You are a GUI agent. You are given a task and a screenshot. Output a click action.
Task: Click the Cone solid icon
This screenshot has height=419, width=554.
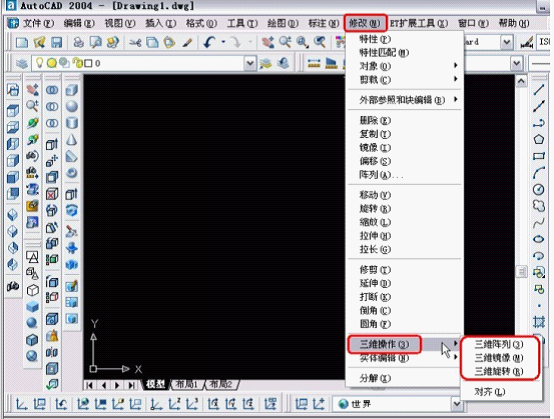pos(72,140)
